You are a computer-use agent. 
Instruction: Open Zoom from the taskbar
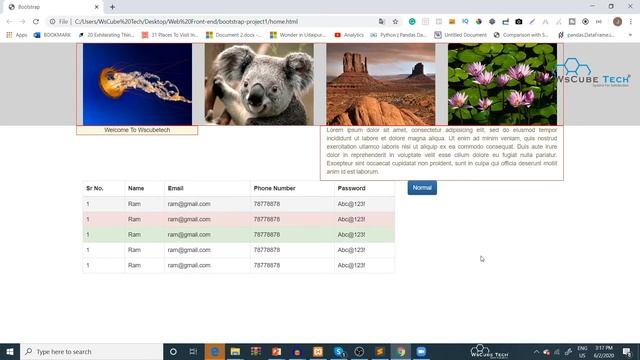pos(421,351)
